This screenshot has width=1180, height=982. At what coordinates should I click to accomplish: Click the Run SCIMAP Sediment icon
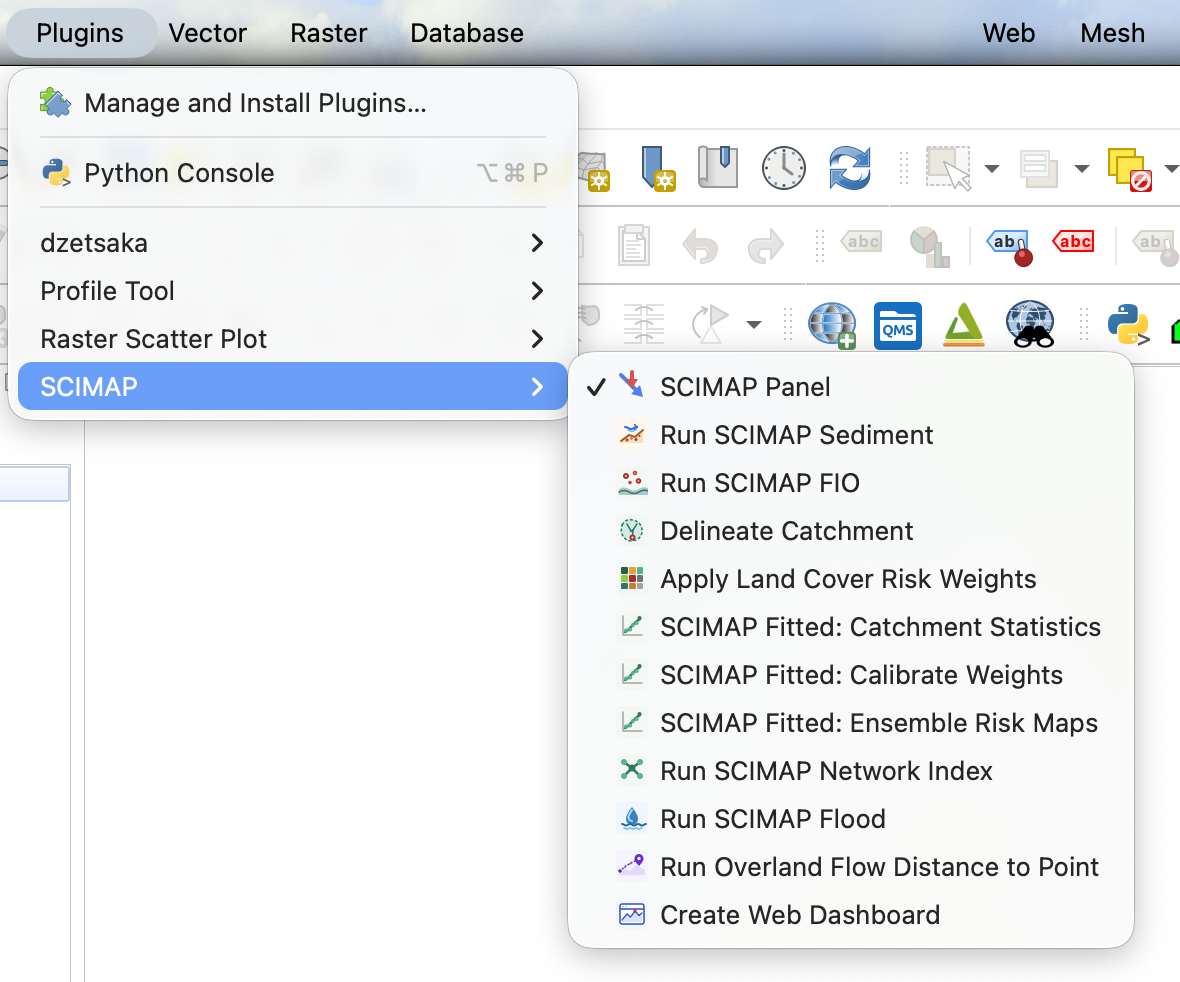click(632, 434)
